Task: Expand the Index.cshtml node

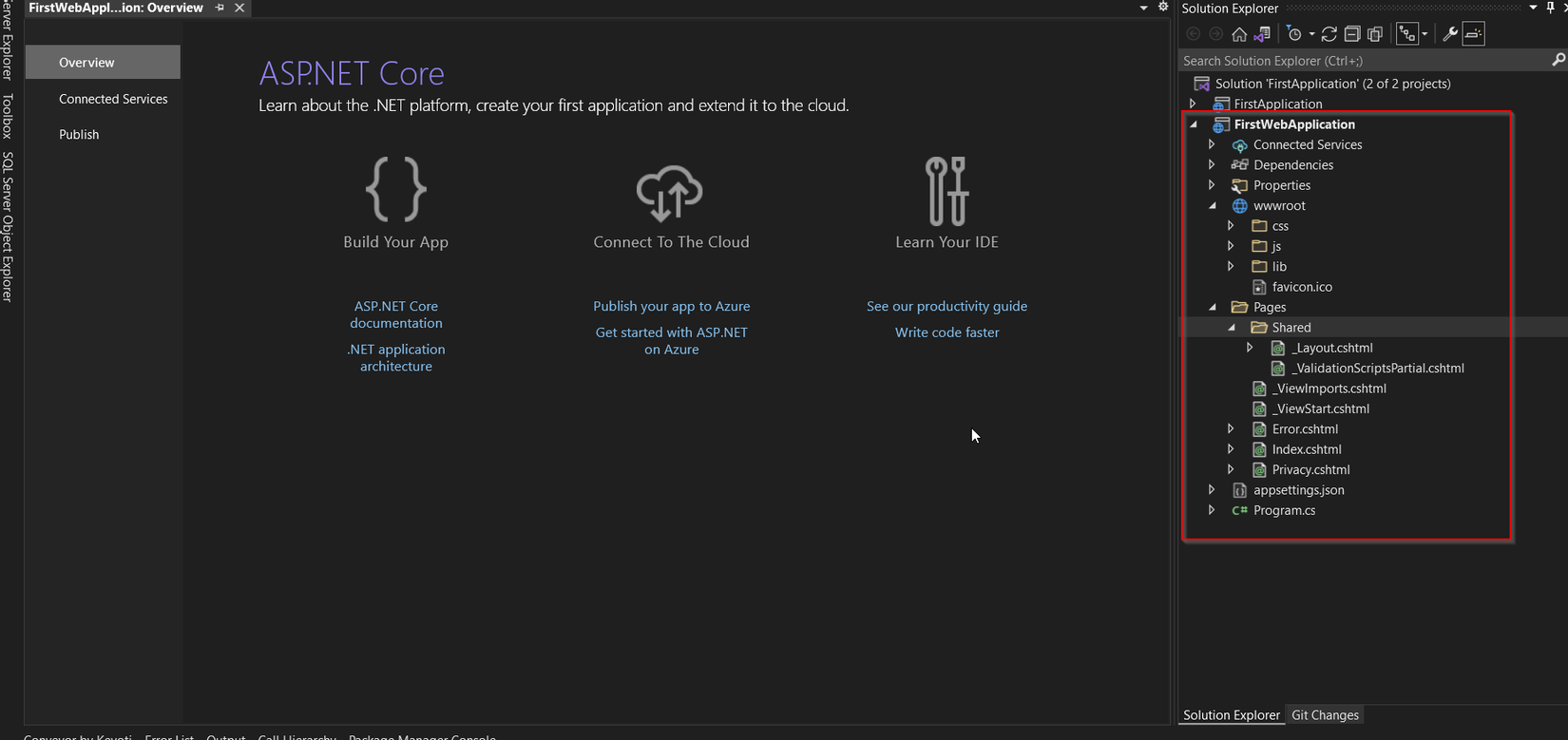Action: click(x=1231, y=449)
